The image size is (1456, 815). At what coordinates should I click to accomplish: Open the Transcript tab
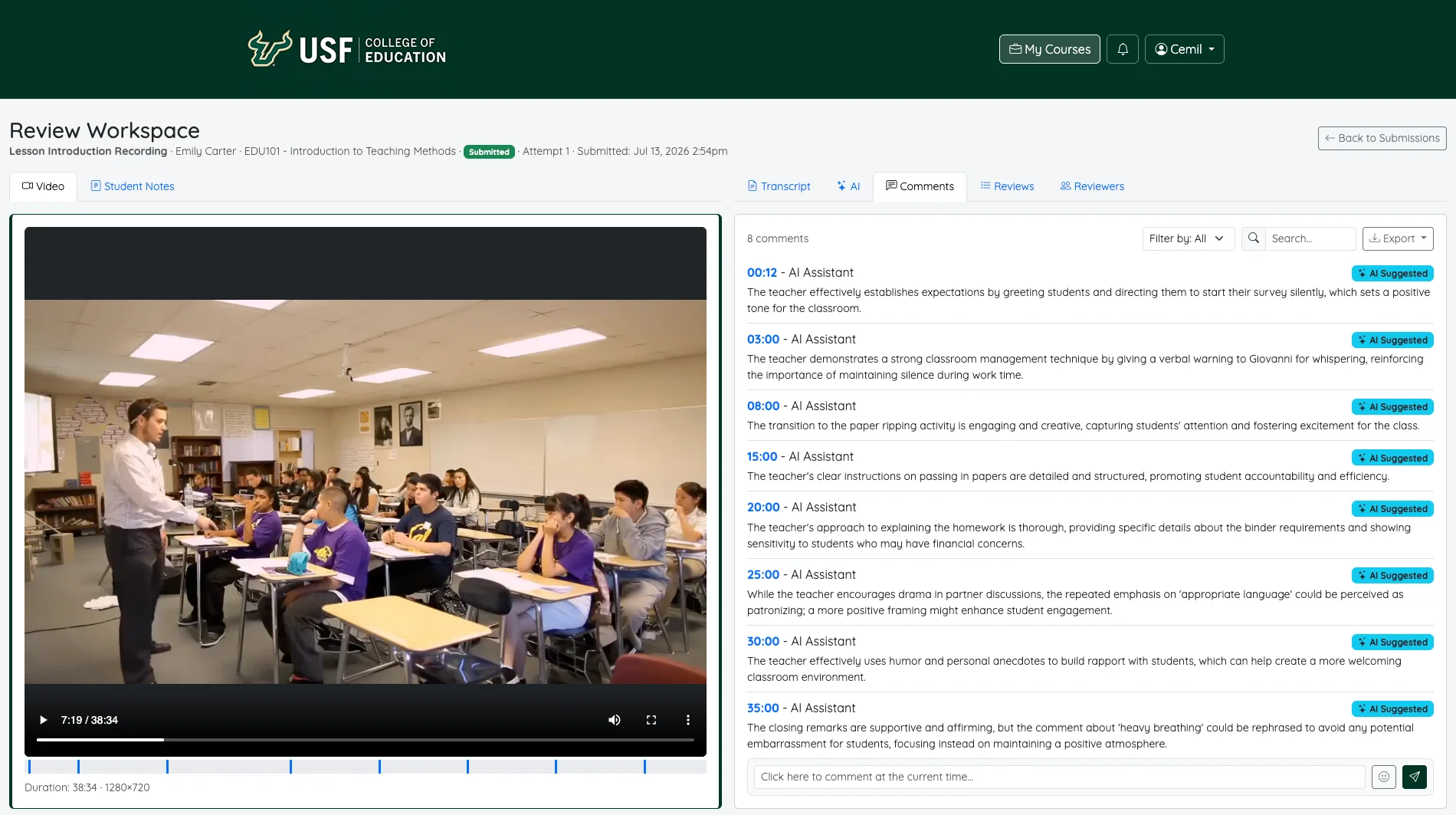pyautogui.click(x=779, y=186)
